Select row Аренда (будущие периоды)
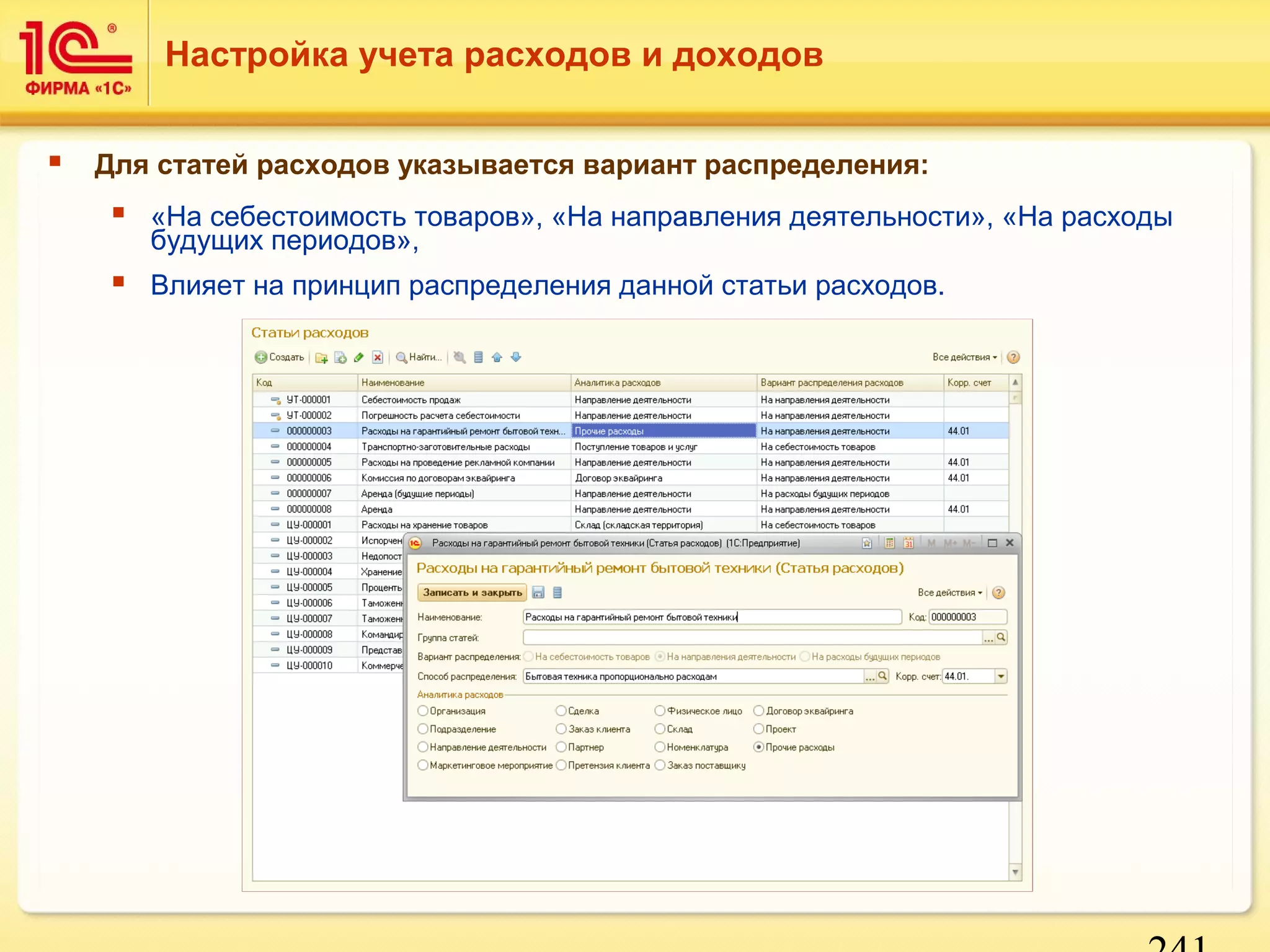The image size is (1270, 952). [x=631, y=493]
